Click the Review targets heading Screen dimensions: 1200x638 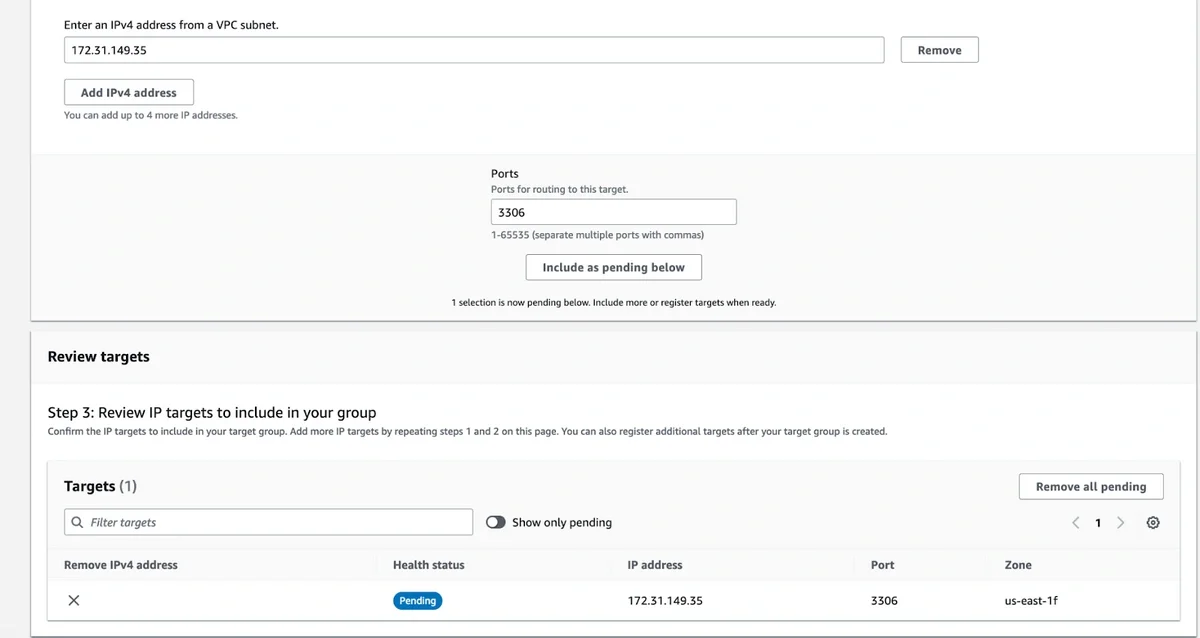pyautogui.click(x=99, y=356)
